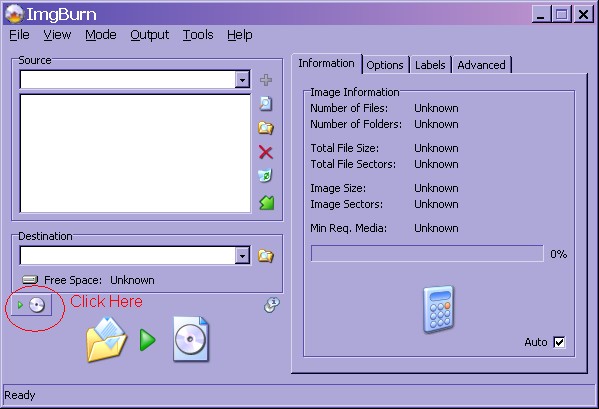Click the red X remove item icon
The width and height of the screenshot is (599, 409).
pos(266,152)
